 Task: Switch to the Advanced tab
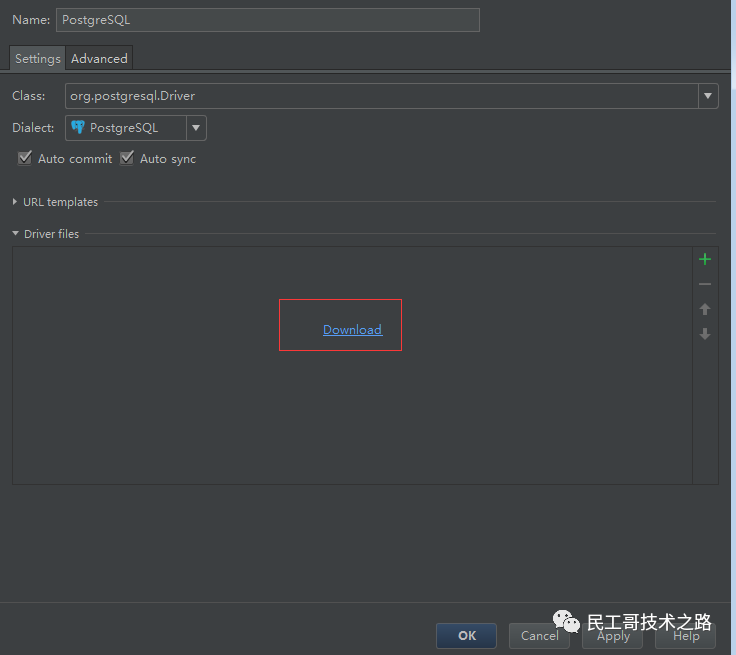click(x=99, y=58)
